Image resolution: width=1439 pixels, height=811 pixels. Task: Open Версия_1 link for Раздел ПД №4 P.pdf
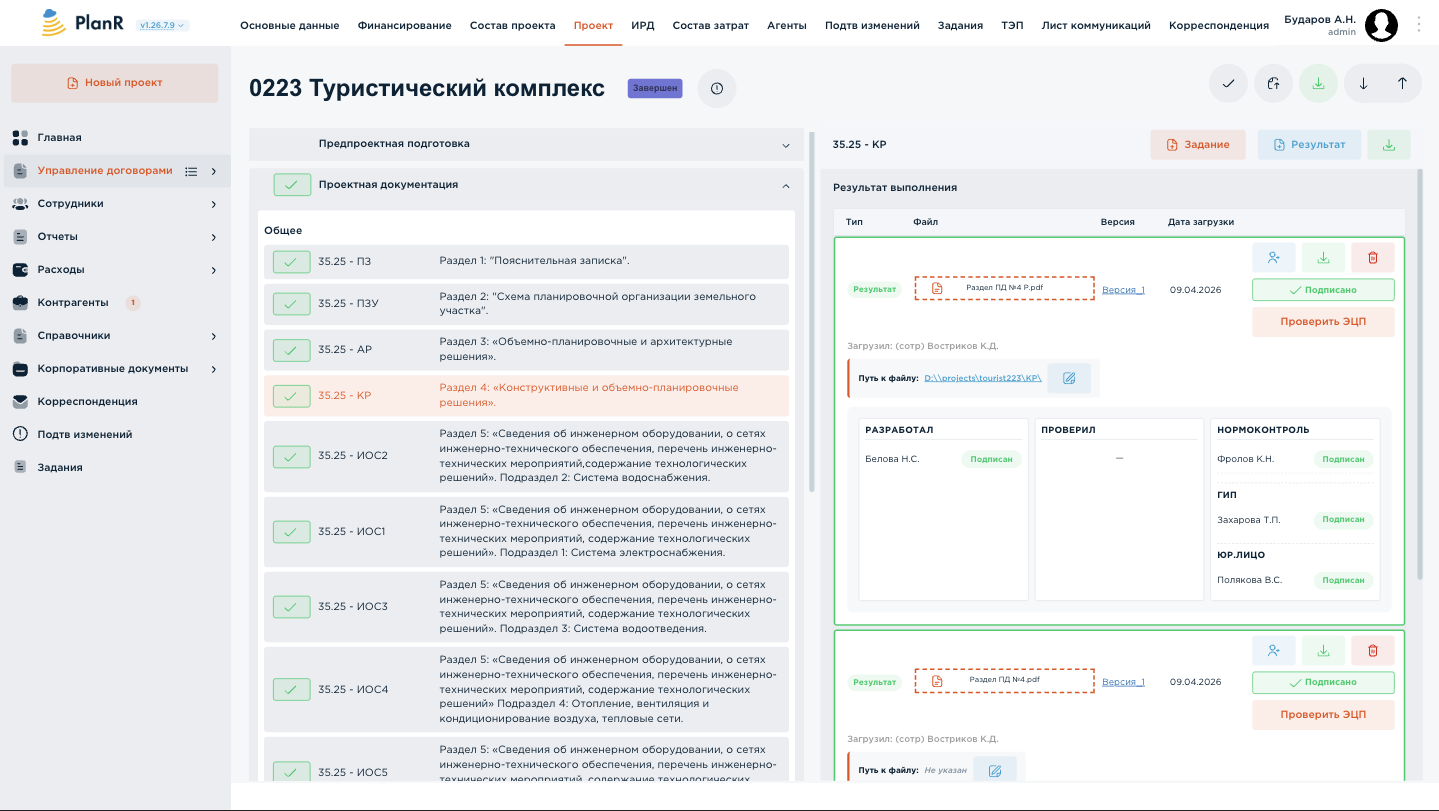tap(1123, 290)
